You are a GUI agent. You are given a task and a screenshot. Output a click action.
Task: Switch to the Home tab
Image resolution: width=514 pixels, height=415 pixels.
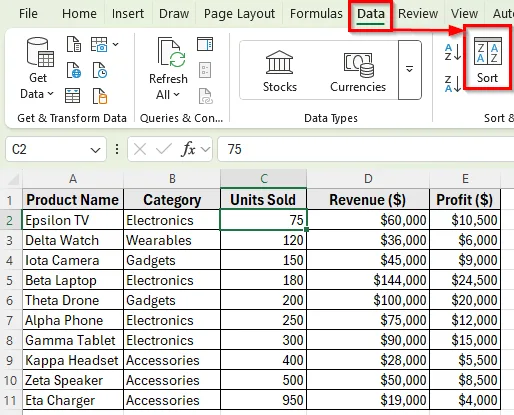pos(79,14)
